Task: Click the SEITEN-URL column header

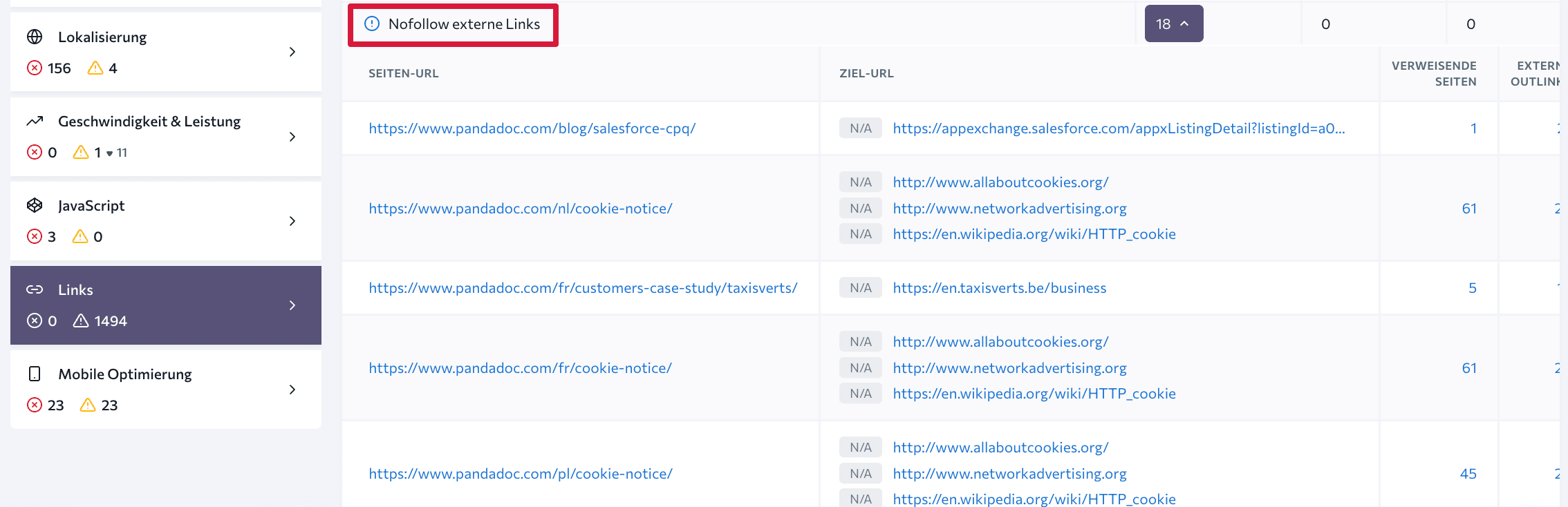Action: pos(404,73)
